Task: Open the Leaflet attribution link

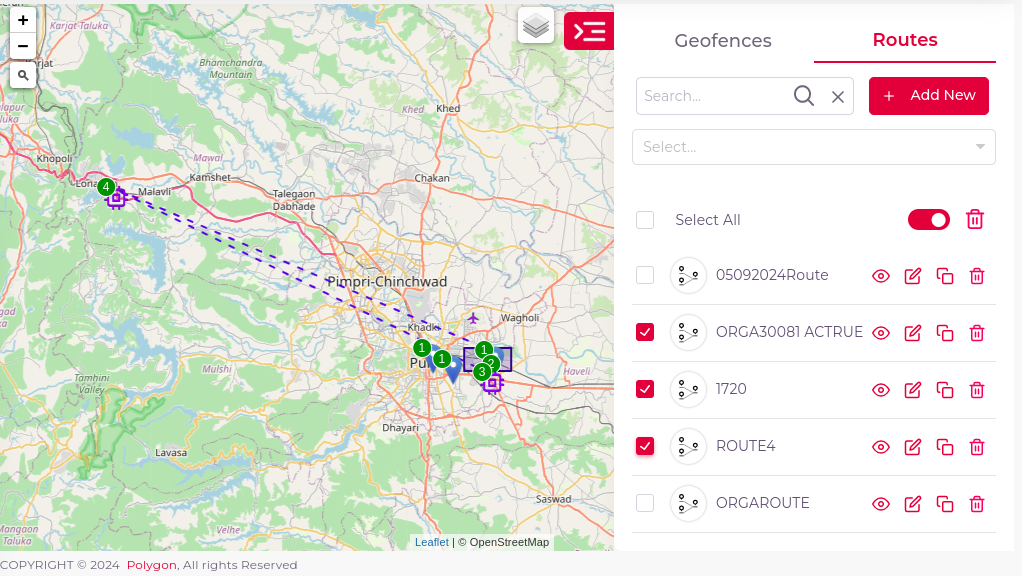Action: [431, 542]
